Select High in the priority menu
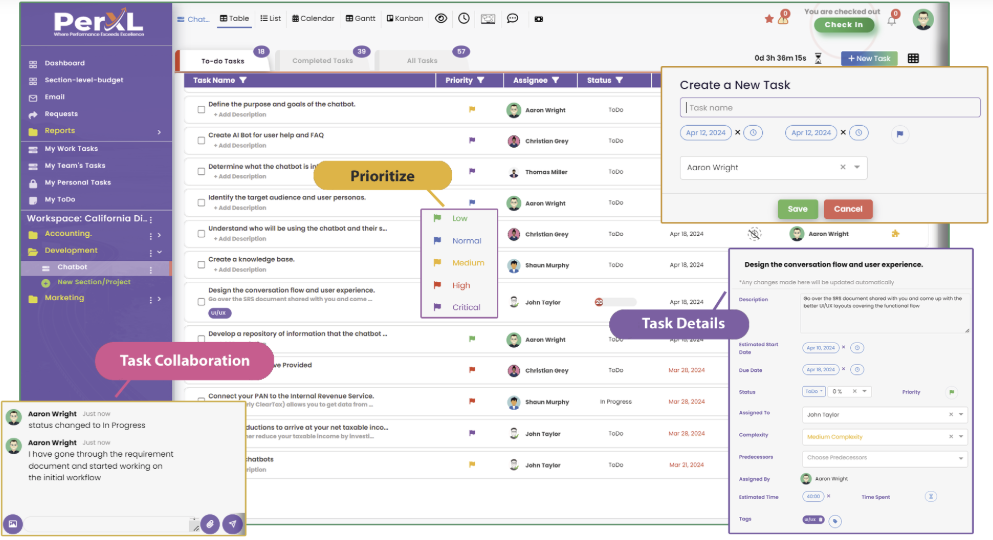Screen dimensions: 993x540 [460, 285]
